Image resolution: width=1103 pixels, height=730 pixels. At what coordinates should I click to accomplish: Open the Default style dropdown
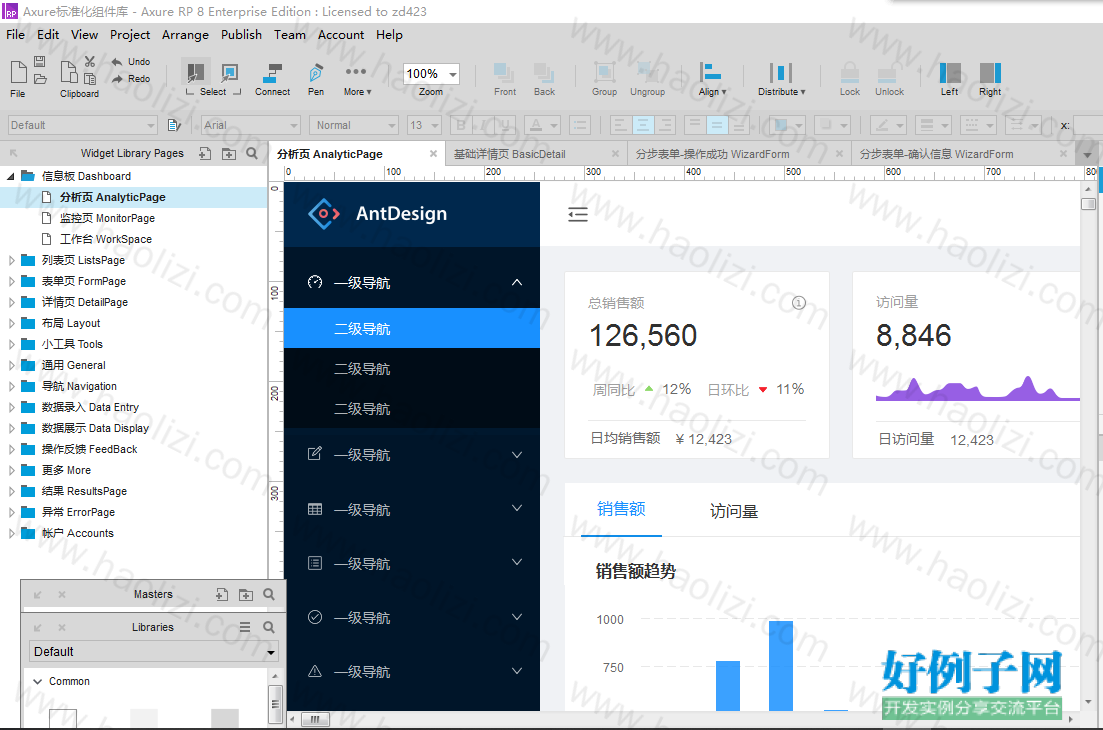click(82, 125)
